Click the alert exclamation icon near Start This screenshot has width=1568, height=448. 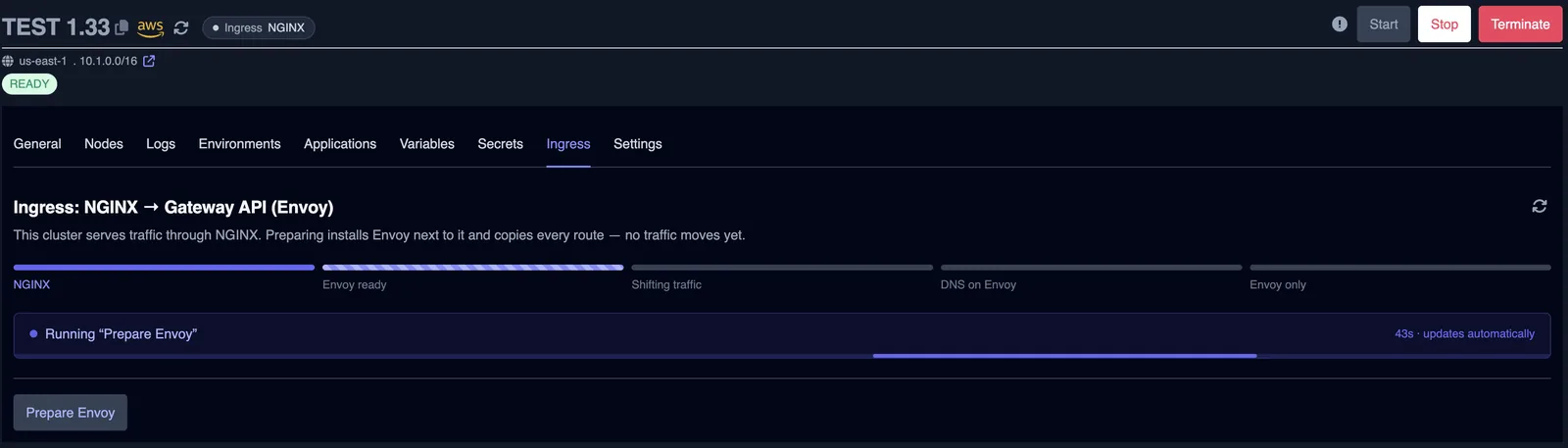tap(1340, 25)
